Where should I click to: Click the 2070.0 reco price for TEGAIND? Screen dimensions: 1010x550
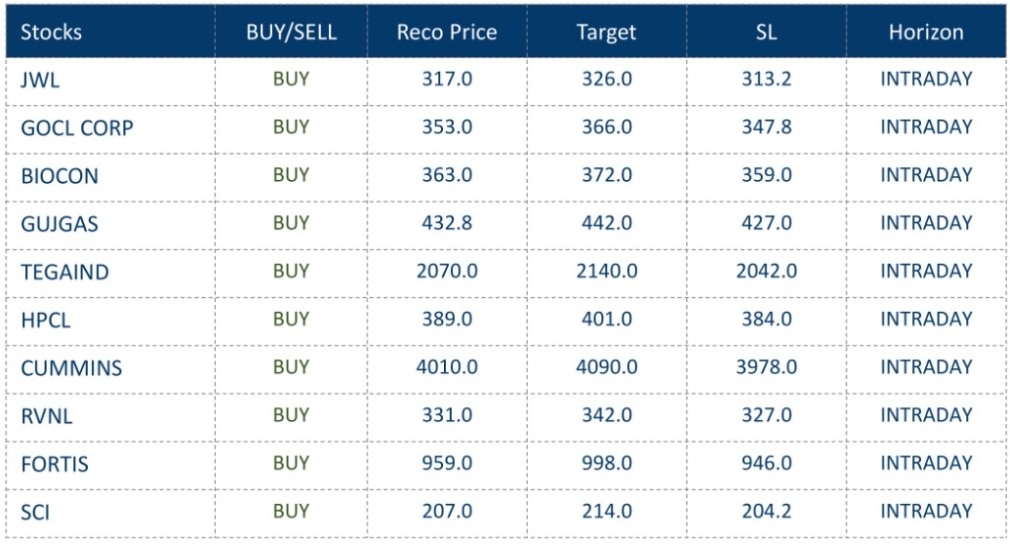tap(447, 271)
